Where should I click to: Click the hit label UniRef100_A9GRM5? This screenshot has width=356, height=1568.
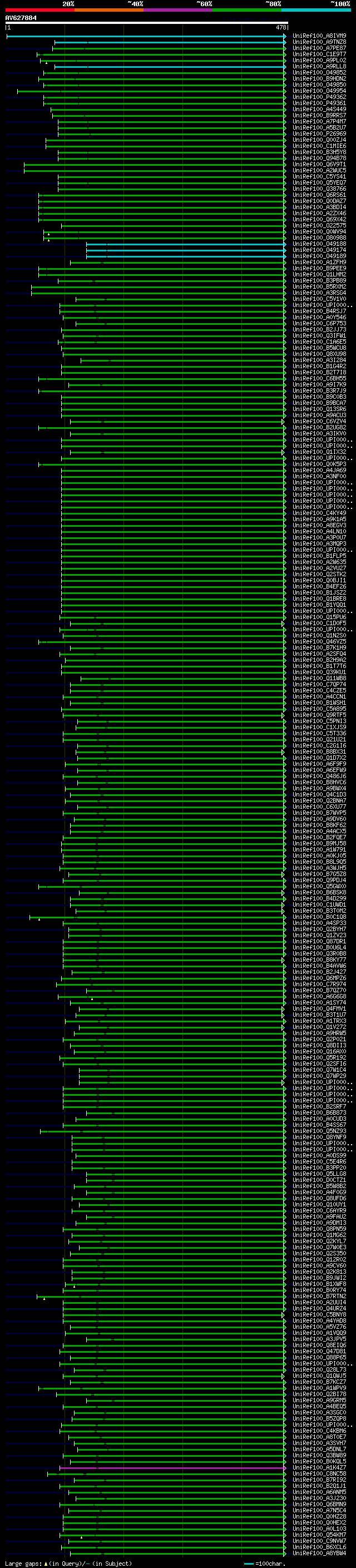tap(319, 1400)
